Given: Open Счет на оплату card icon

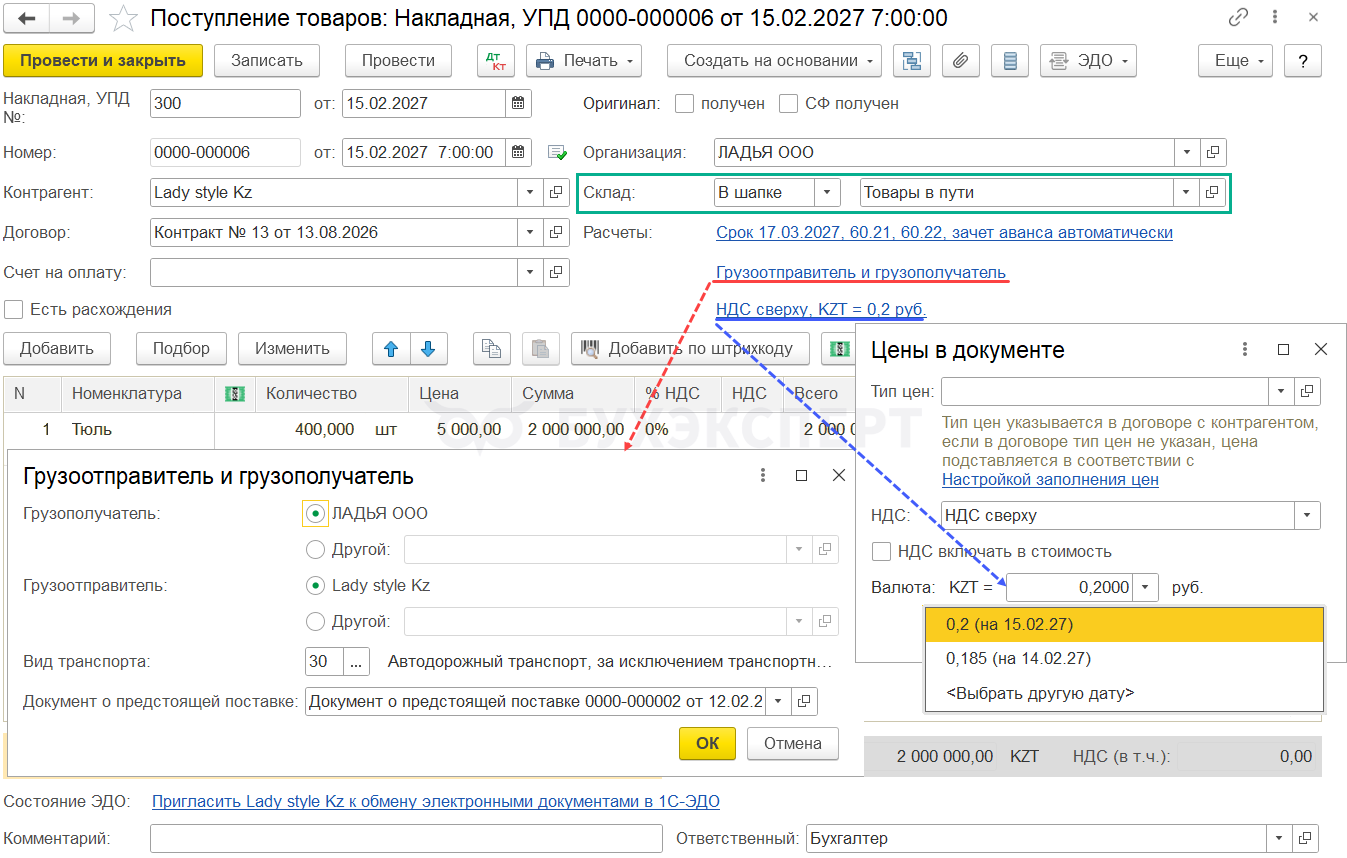Looking at the screenshot, I should point(556,272).
